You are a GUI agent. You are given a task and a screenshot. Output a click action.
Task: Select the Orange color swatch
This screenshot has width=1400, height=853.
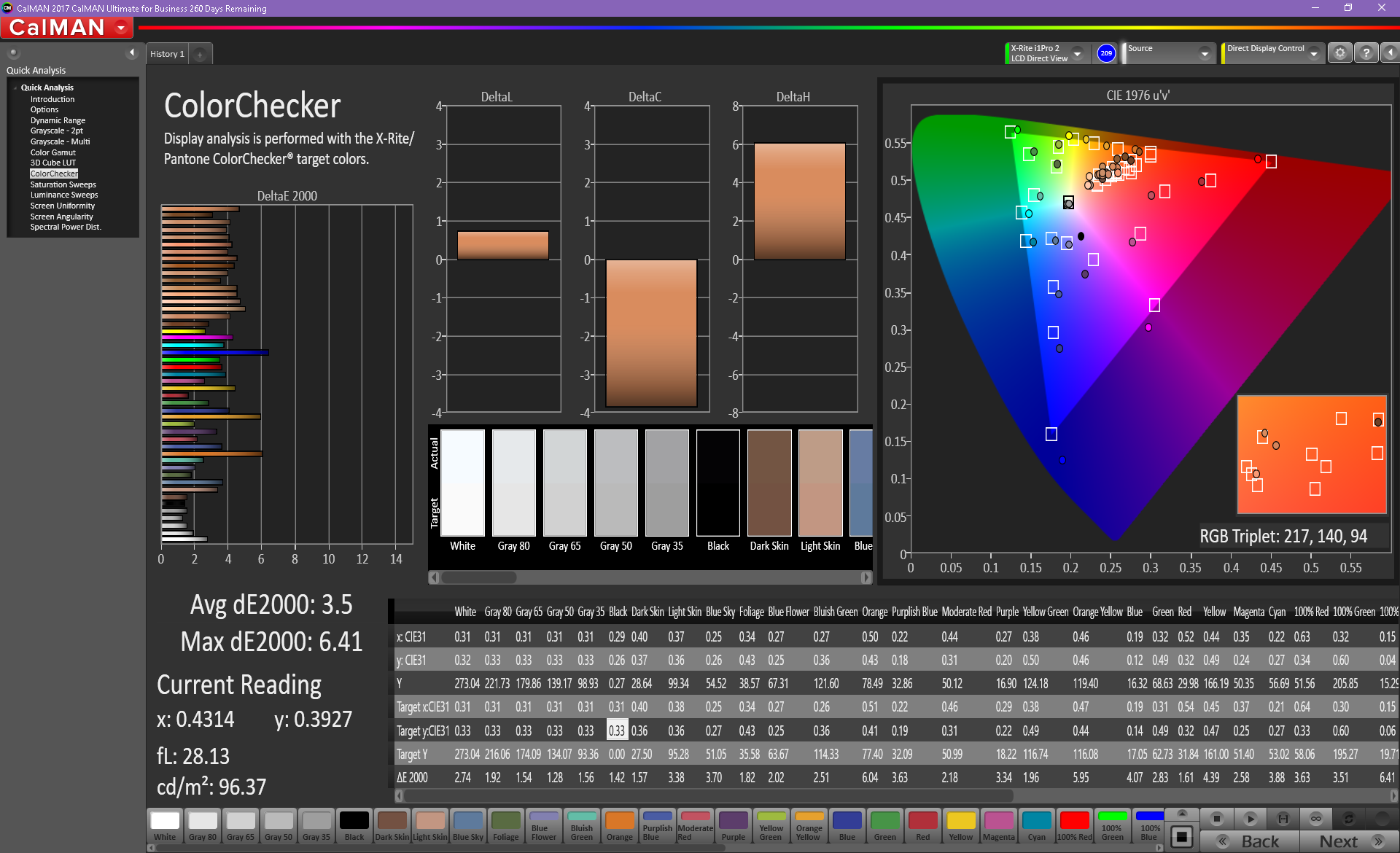620,825
